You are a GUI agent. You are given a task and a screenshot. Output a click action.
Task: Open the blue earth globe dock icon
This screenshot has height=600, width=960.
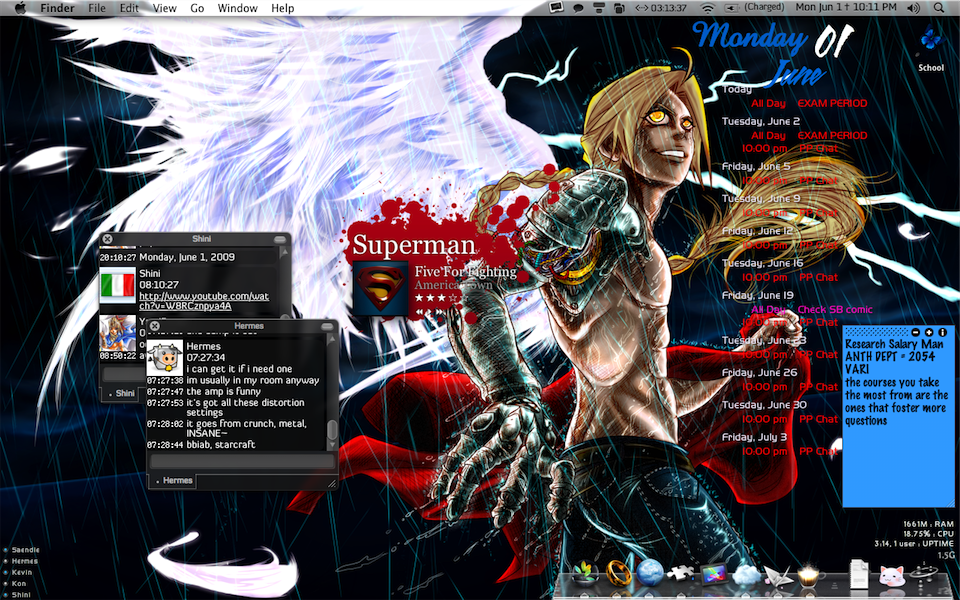(x=650, y=574)
